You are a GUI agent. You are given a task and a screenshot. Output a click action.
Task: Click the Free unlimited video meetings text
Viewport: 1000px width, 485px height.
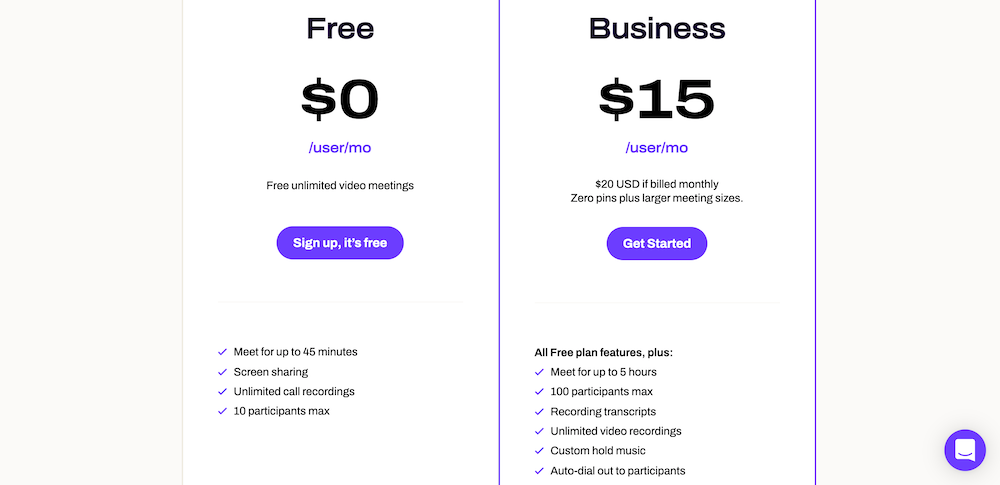pos(340,185)
